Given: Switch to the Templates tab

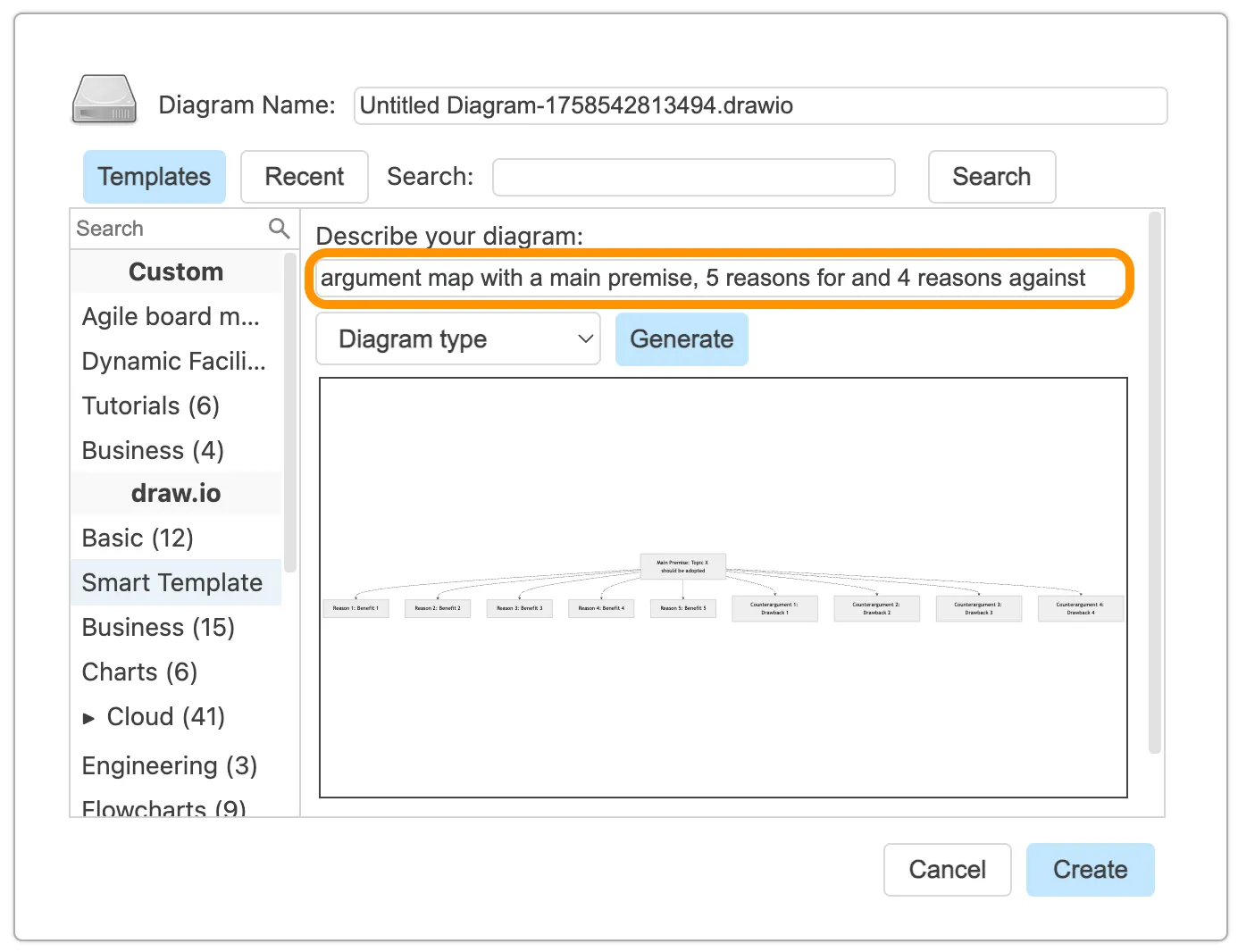Looking at the screenshot, I should click(x=155, y=177).
